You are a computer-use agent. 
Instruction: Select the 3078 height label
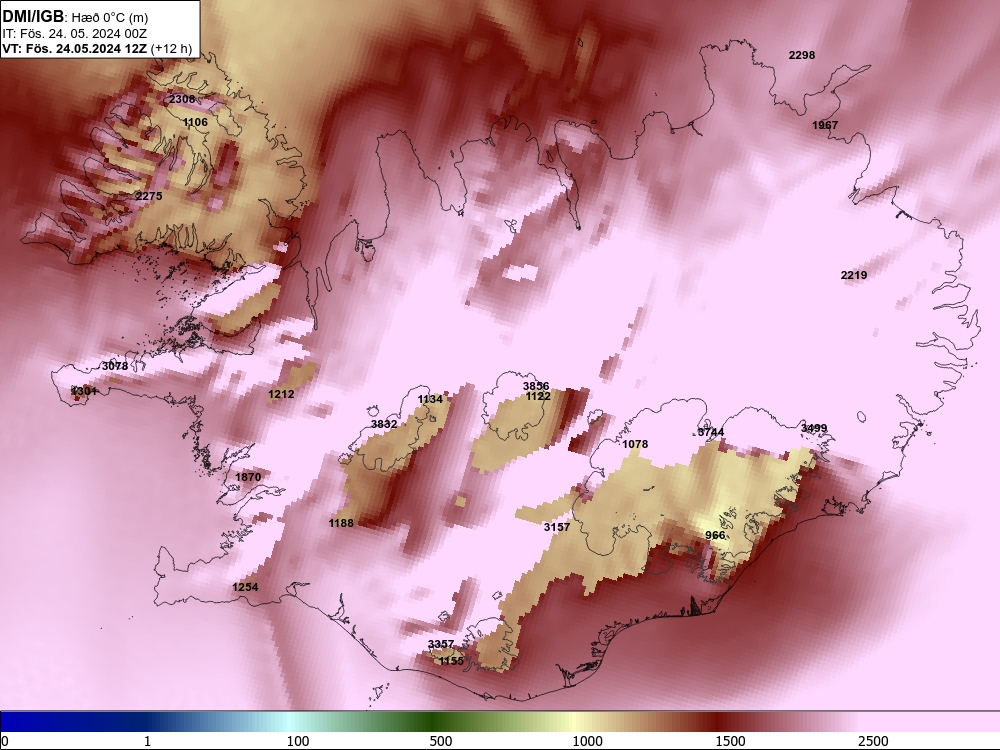pos(115,366)
